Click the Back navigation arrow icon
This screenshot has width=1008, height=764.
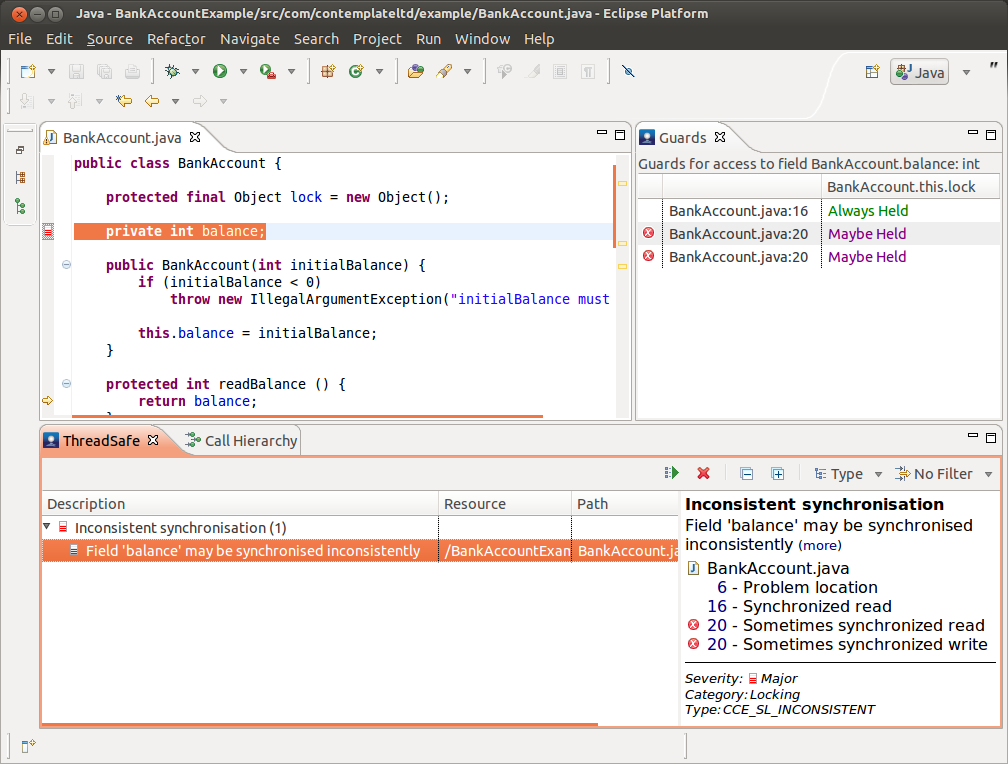click(x=152, y=101)
